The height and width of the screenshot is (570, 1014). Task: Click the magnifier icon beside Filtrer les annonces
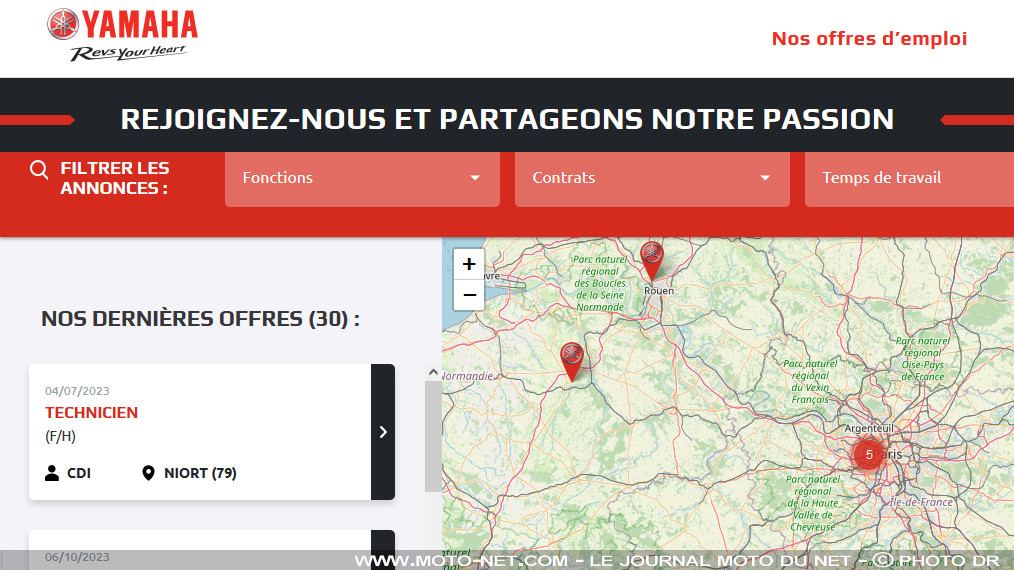[39, 170]
